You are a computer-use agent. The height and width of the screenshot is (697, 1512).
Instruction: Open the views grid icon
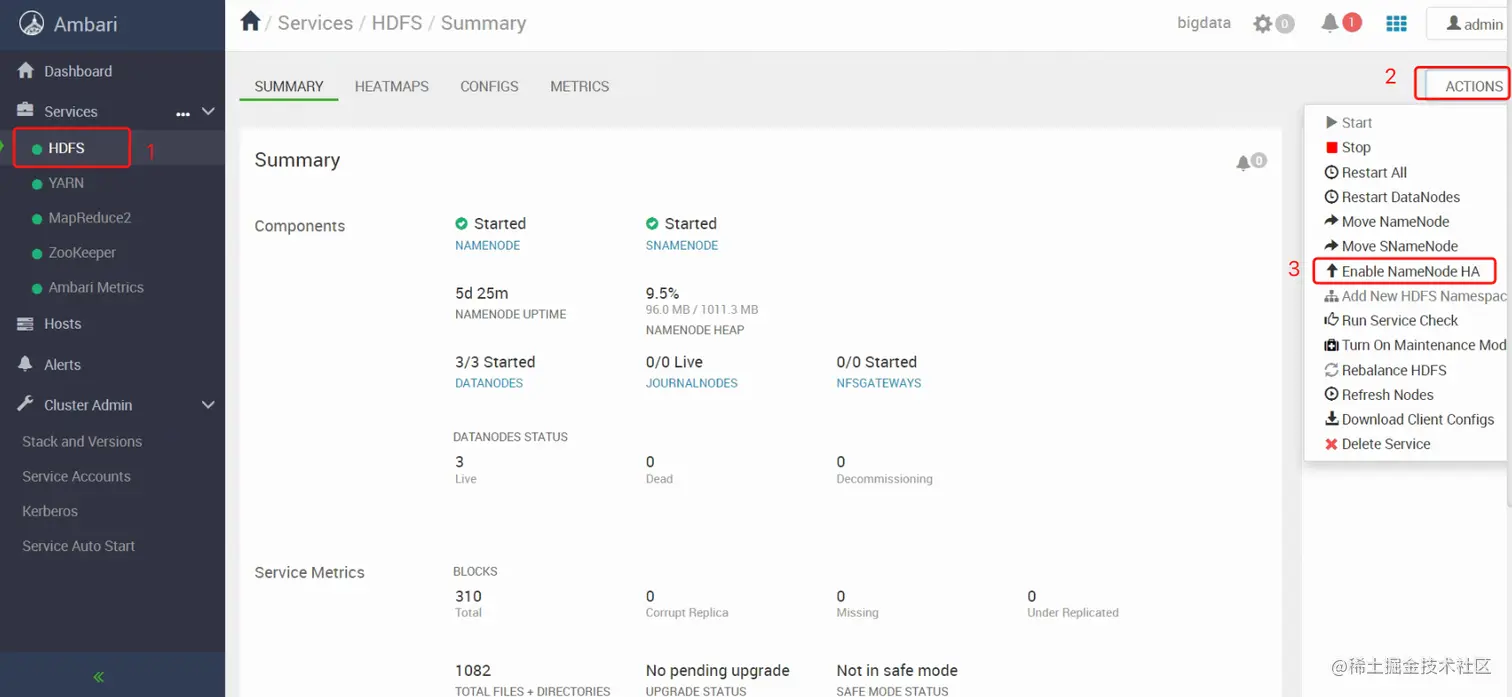[1396, 23]
